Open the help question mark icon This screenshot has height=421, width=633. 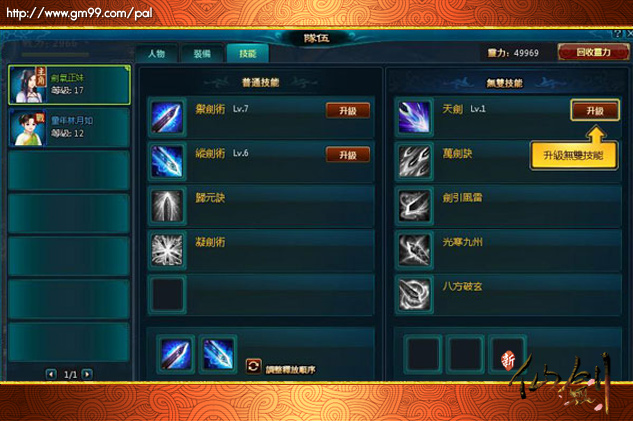click(x=618, y=34)
